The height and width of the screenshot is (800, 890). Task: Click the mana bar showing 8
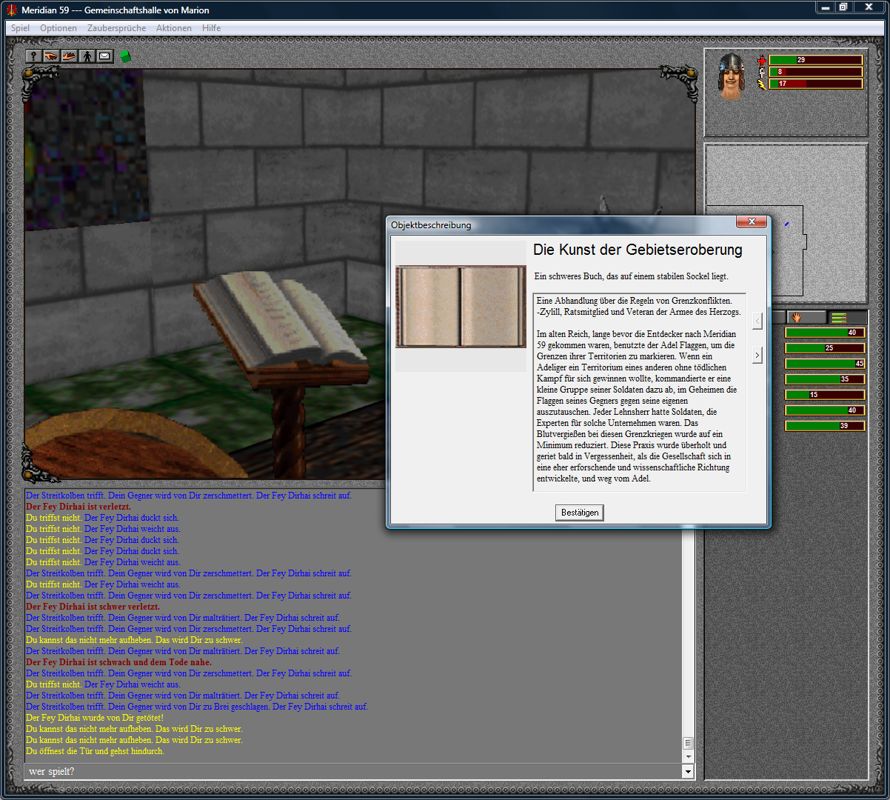[x=816, y=72]
